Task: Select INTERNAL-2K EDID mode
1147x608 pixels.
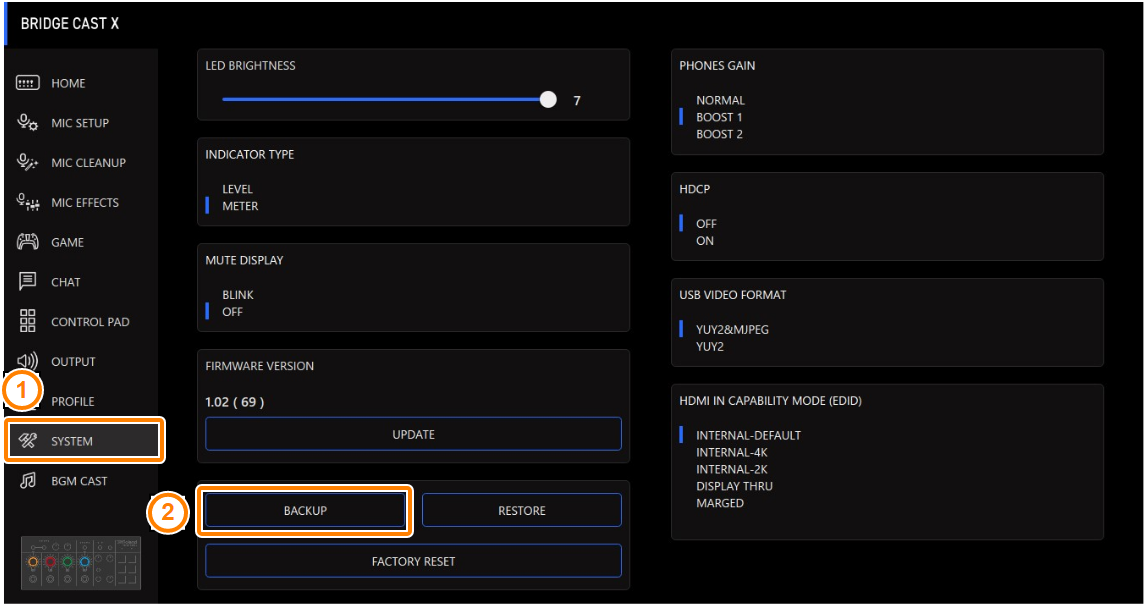Action: pyautogui.click(x=732, y=469)
